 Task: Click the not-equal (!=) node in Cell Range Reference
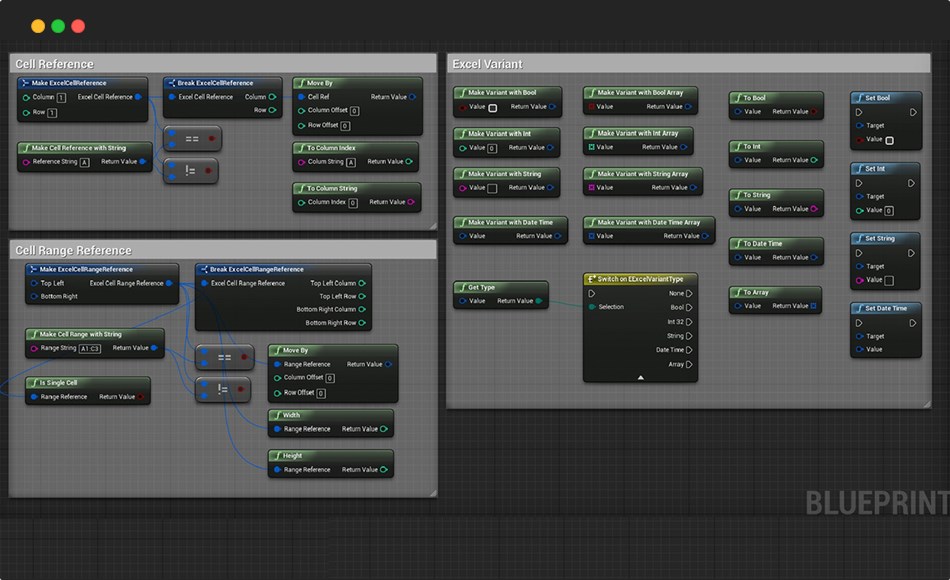click(x=223, y=389)
